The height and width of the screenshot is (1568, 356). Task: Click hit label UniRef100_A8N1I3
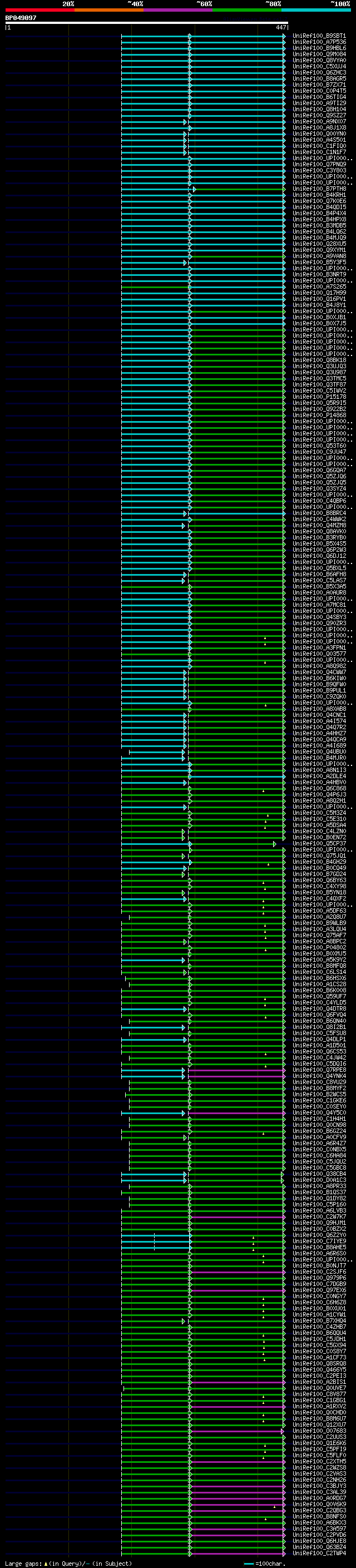(x=319, y=770)
